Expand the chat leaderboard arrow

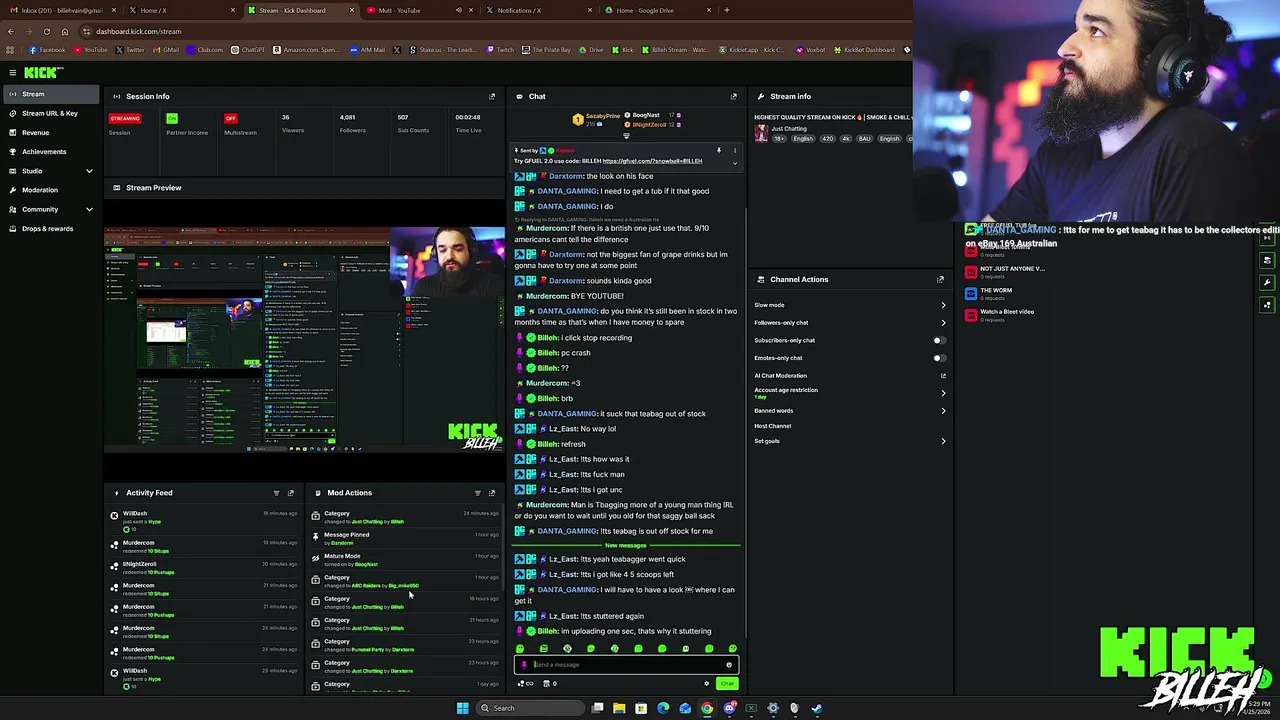627,136
